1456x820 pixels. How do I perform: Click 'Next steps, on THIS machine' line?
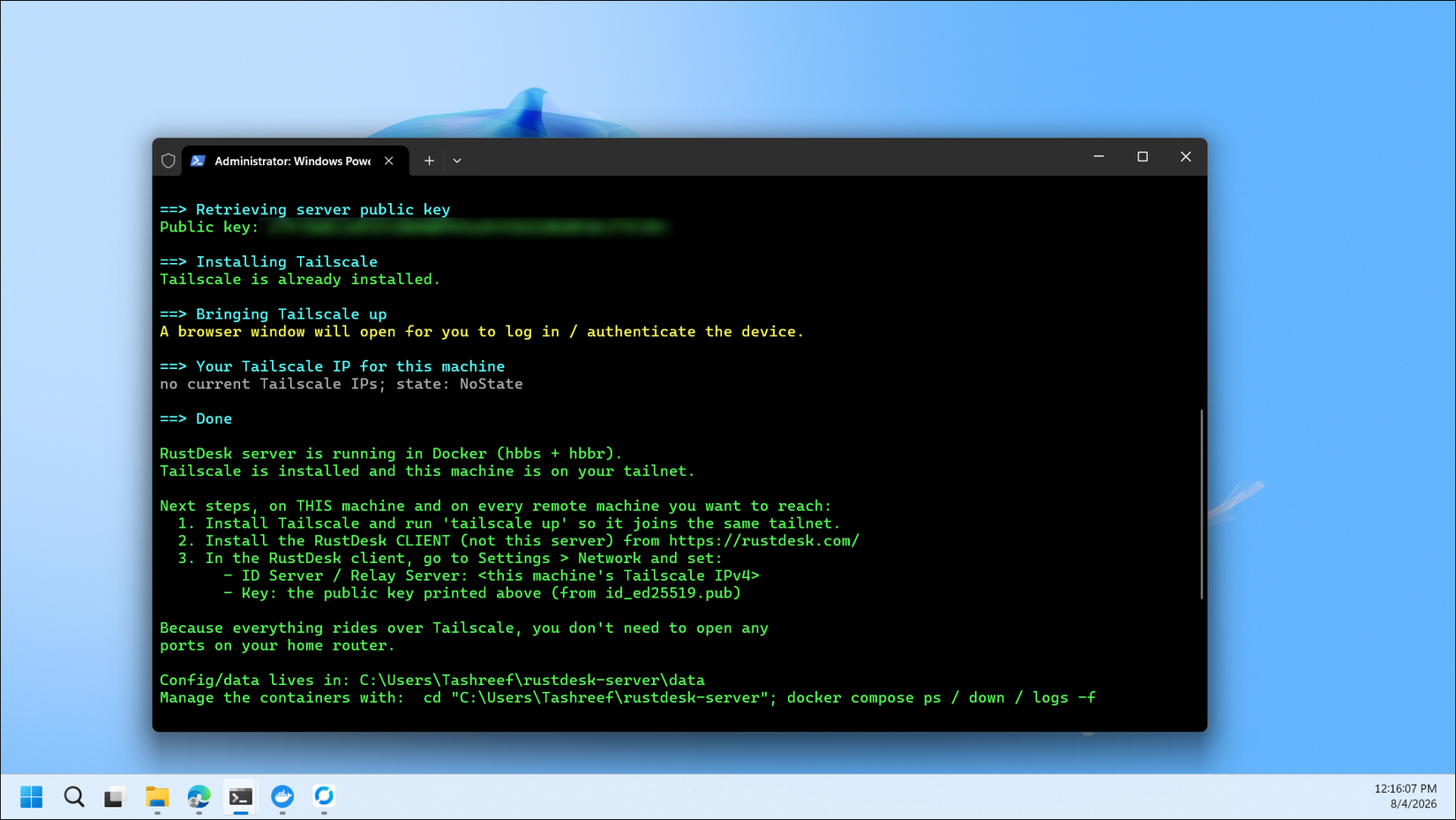coord(496,506)
